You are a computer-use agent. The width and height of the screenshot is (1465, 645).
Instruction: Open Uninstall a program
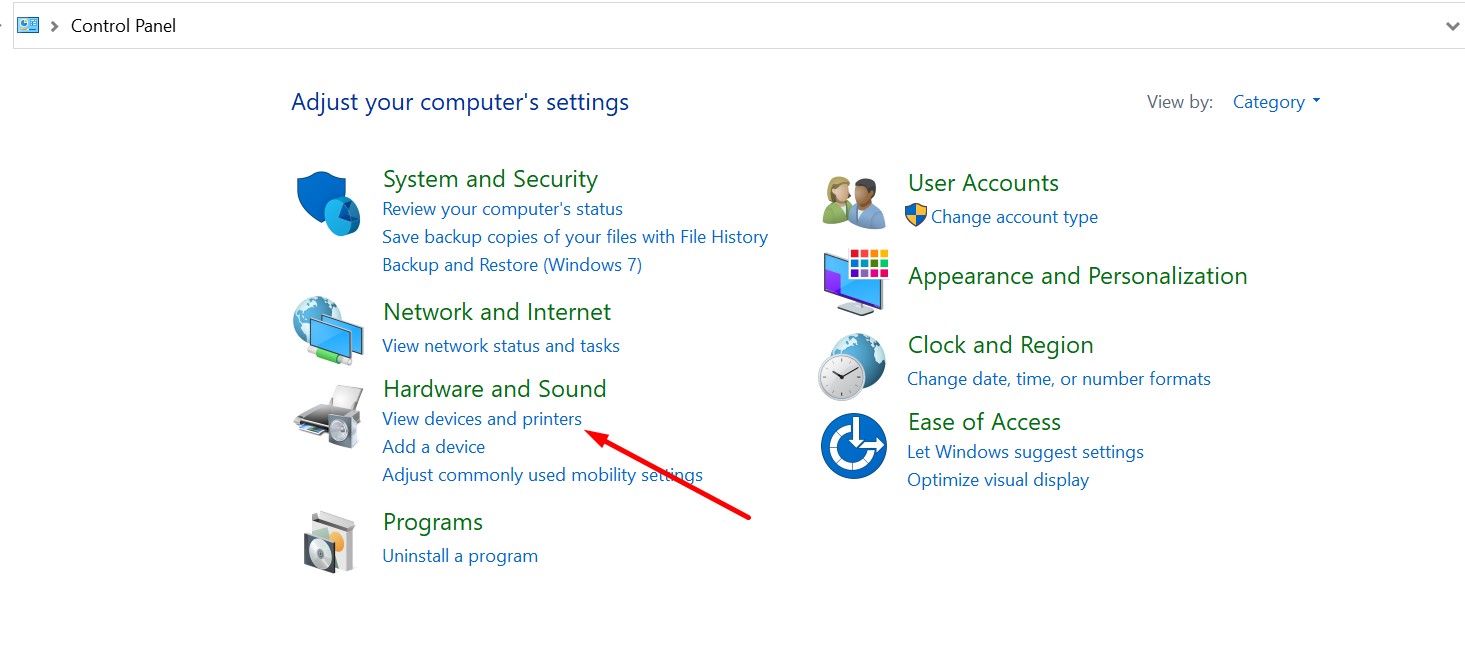[x=460, y=556]
